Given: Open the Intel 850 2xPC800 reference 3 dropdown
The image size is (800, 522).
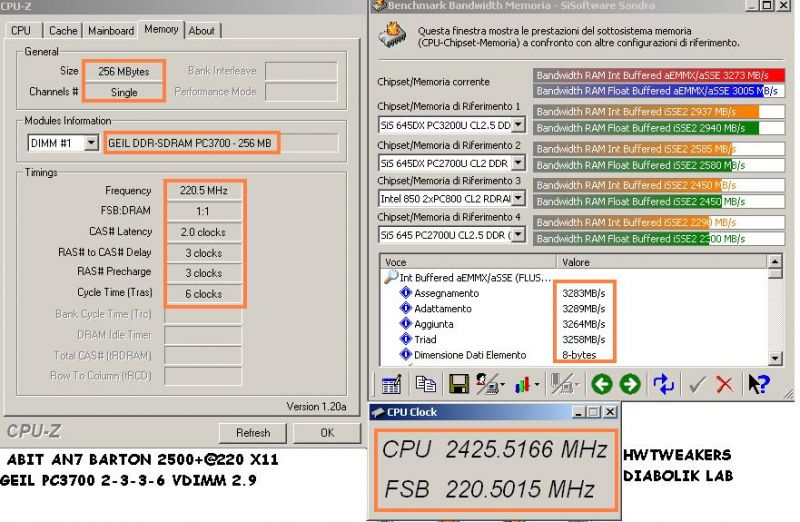Looking at the screenshot, I should [518, 198].
